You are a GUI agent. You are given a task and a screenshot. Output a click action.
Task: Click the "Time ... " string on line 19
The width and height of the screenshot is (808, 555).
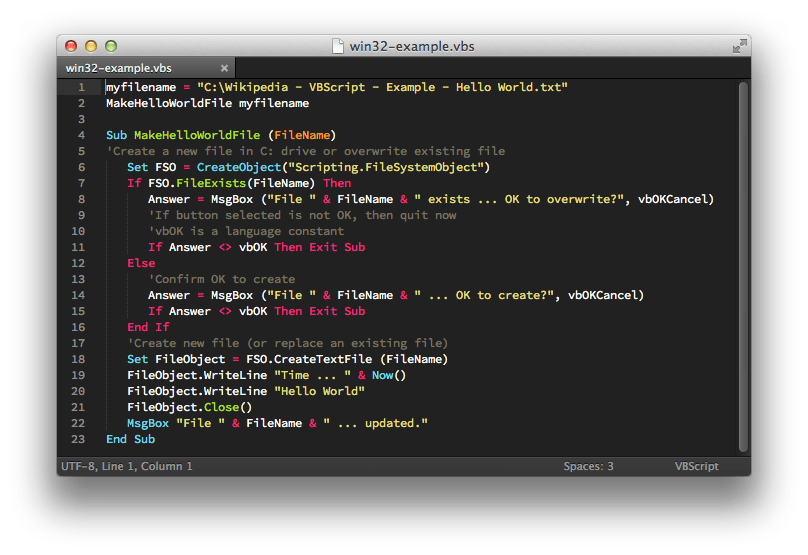313,375
